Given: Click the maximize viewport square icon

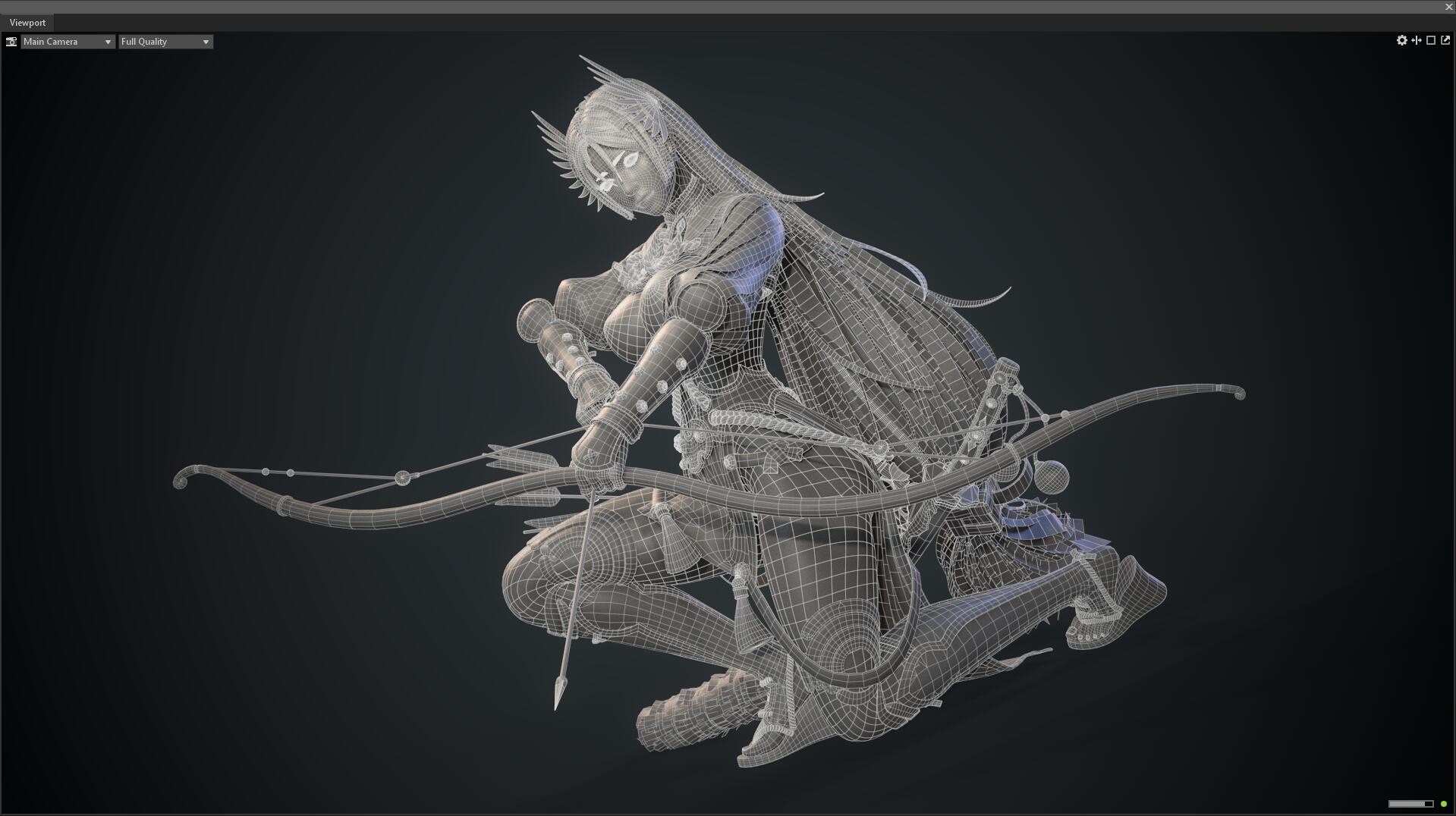Looking at the screenshot, I should click(1431, 40).
